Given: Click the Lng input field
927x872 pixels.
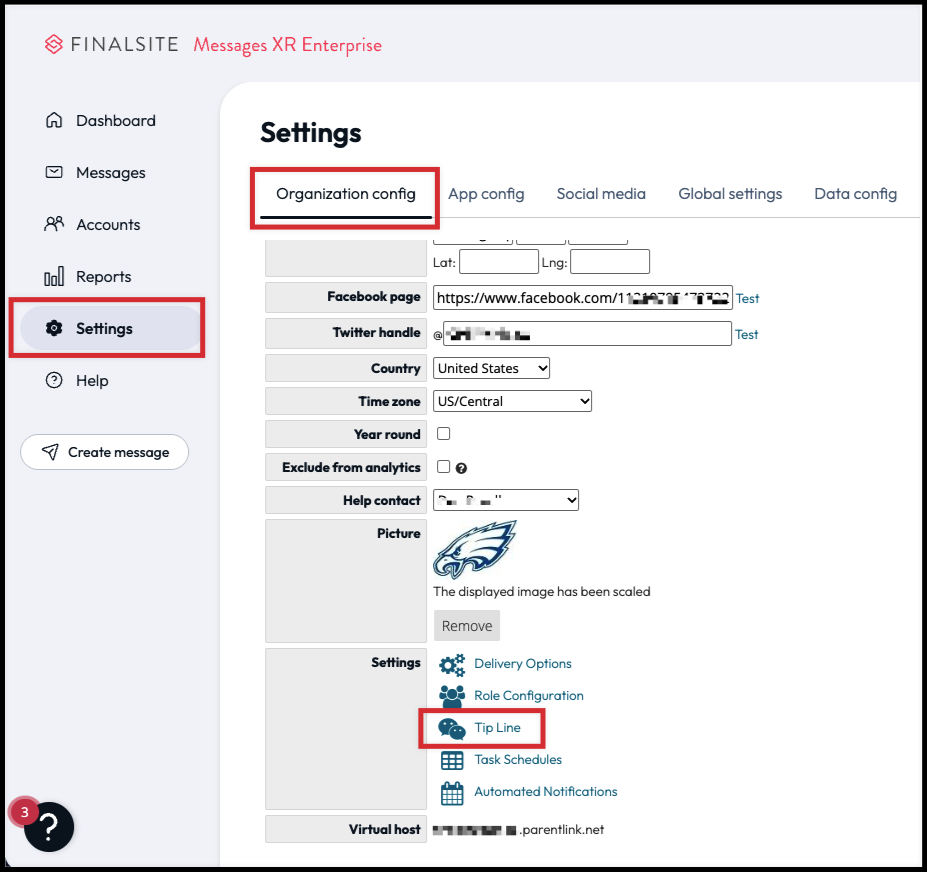Looking at the screenshot, I should click(610, 261).
